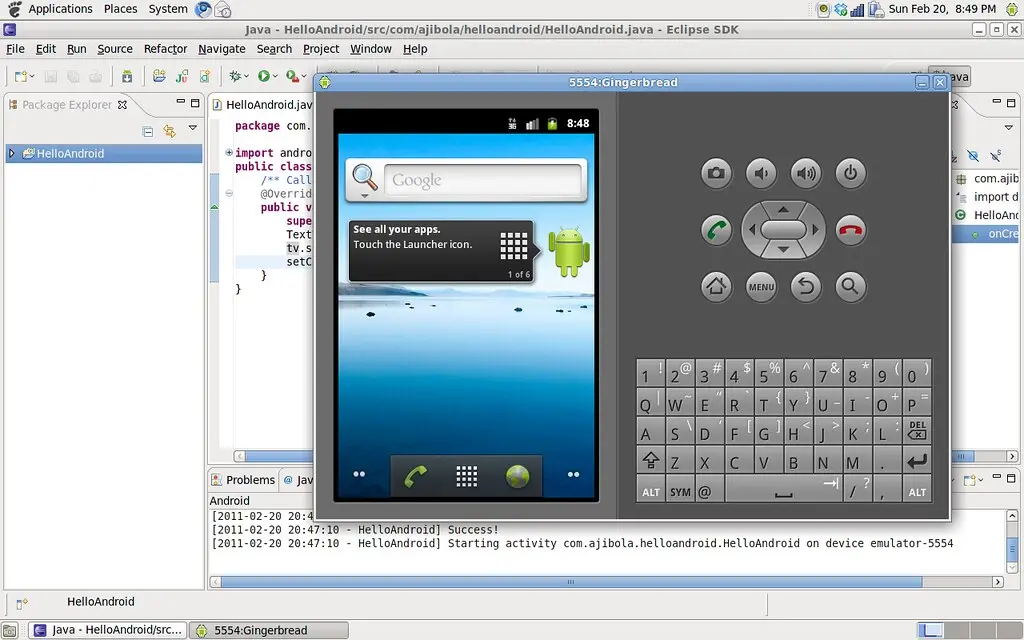Screen dimensions: 1024x640
Task: Click into the Google search field
Action: click(x=483, y=180)
